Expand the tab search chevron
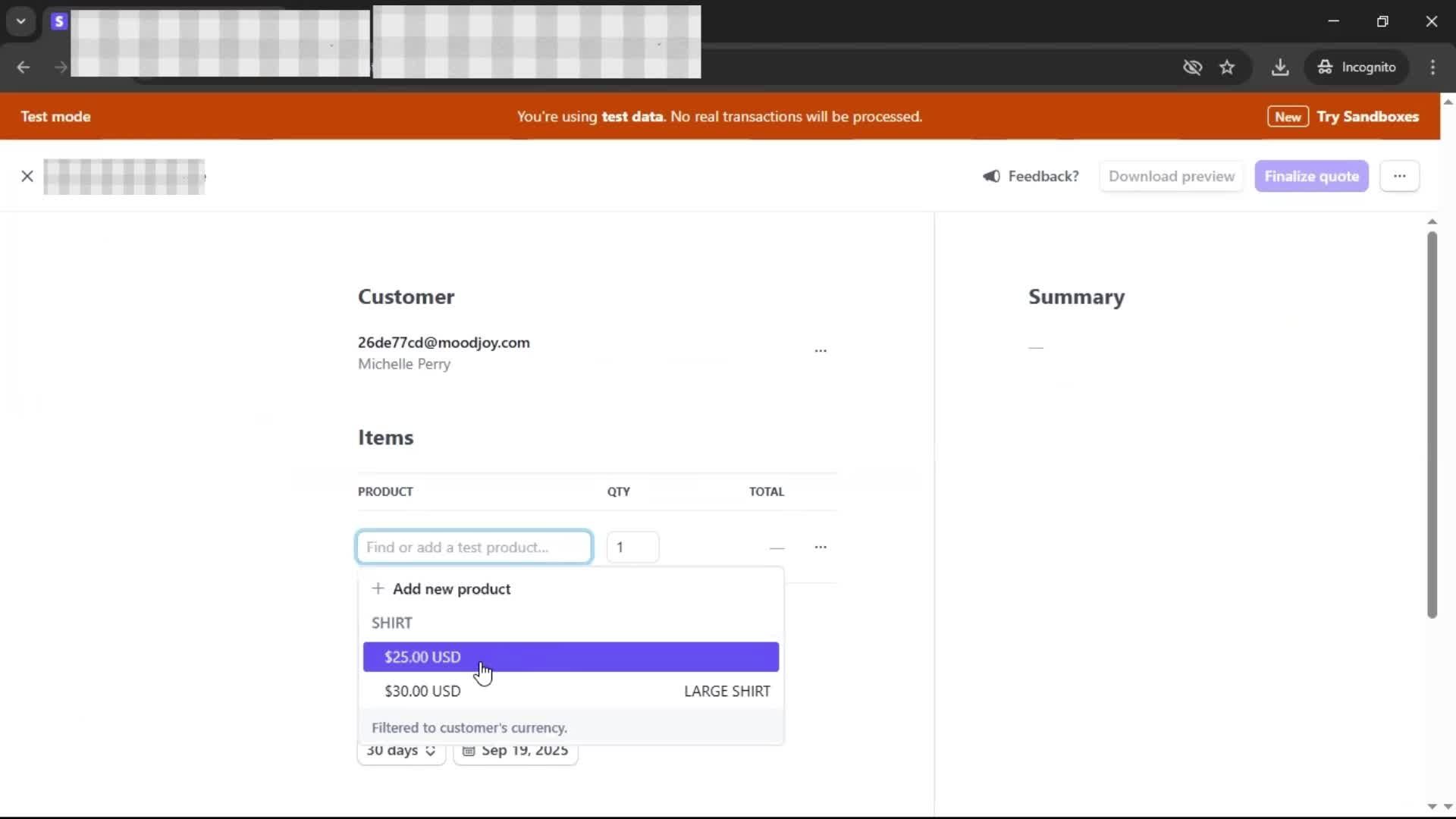The height and width of the screenshot is (819, 1456). [21, 21]
